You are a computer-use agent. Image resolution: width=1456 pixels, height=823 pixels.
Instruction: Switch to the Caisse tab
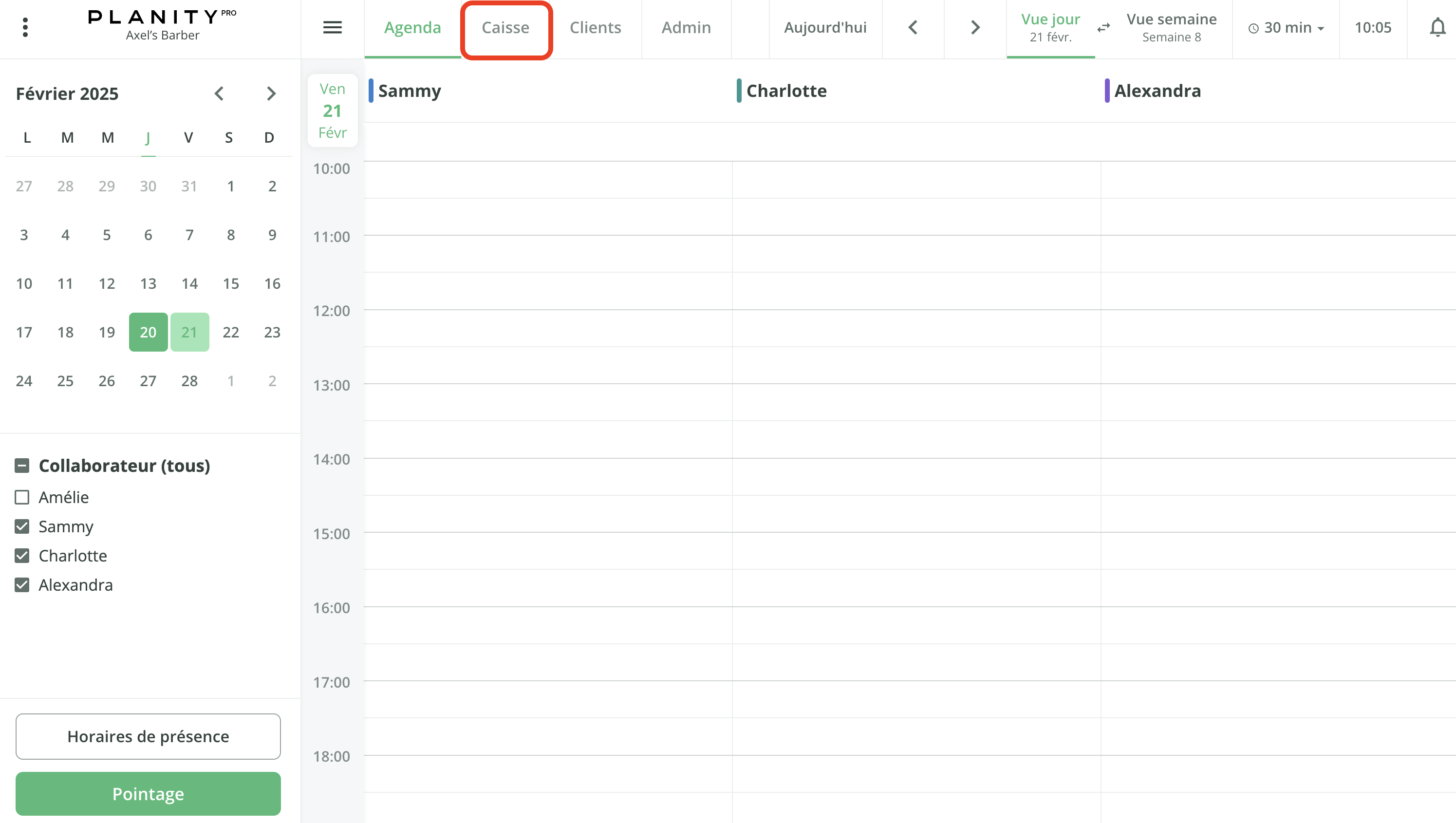pos(505,28)
